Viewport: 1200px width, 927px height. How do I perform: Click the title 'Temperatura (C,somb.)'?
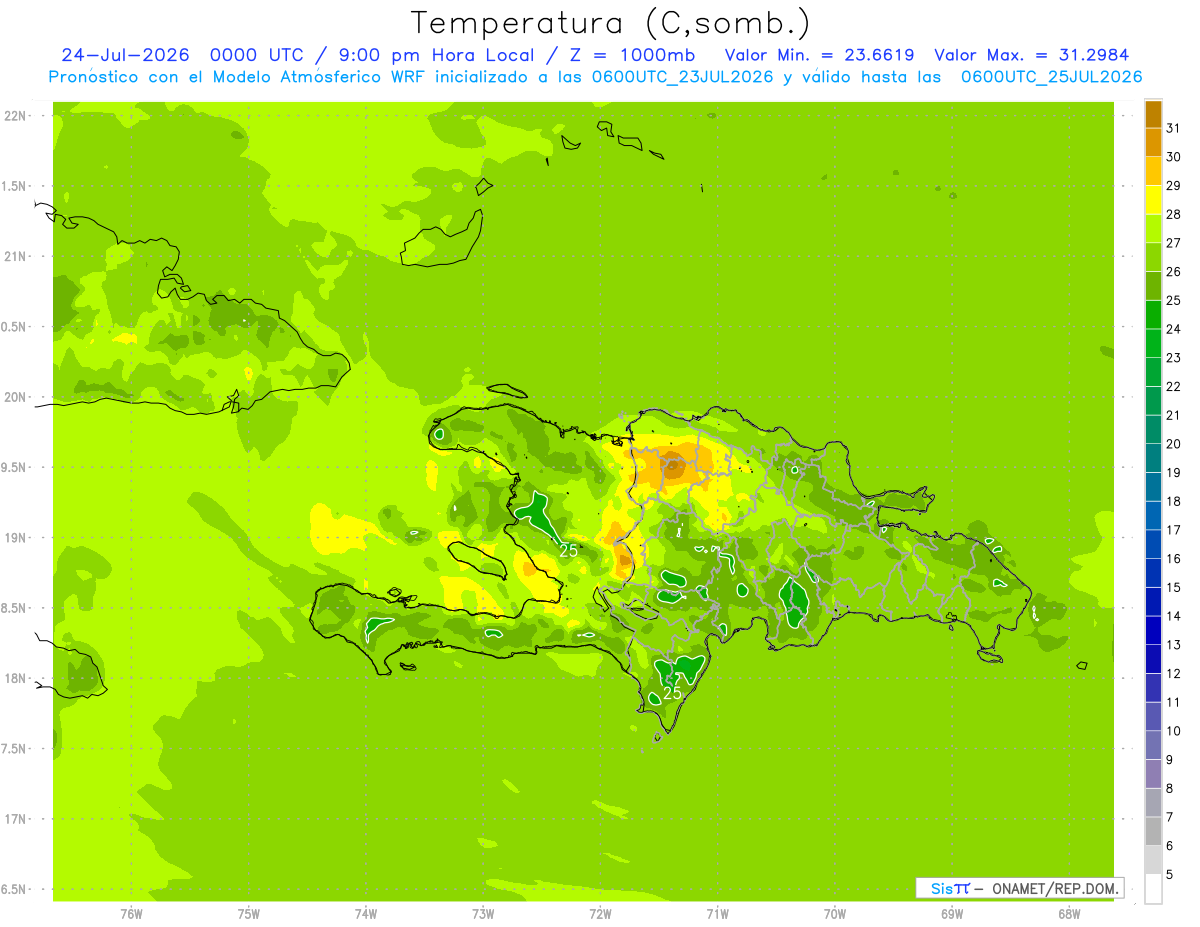611,23
